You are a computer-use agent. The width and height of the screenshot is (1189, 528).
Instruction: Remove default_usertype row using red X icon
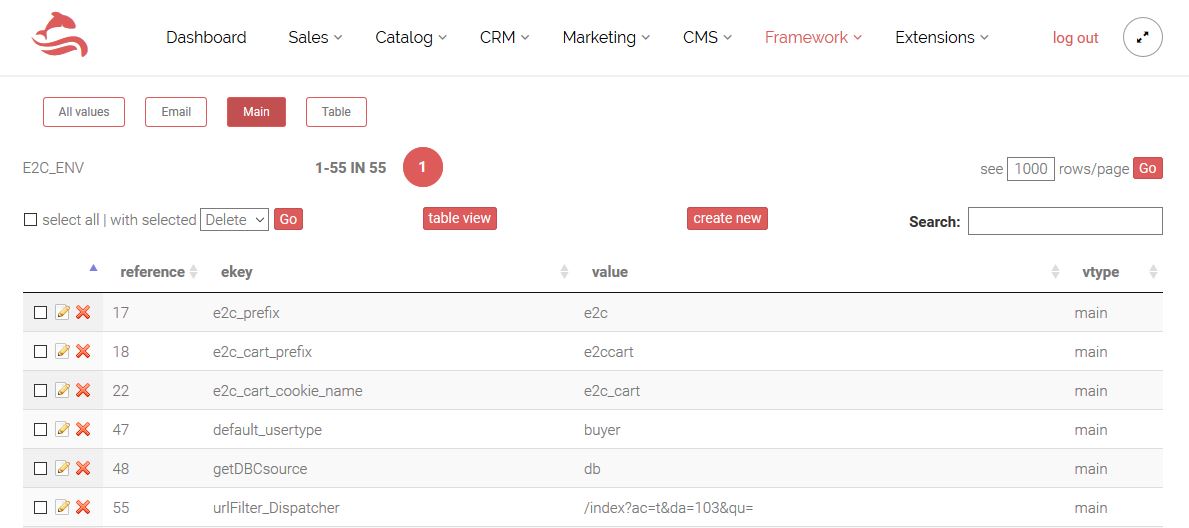[x=83, y=429]
